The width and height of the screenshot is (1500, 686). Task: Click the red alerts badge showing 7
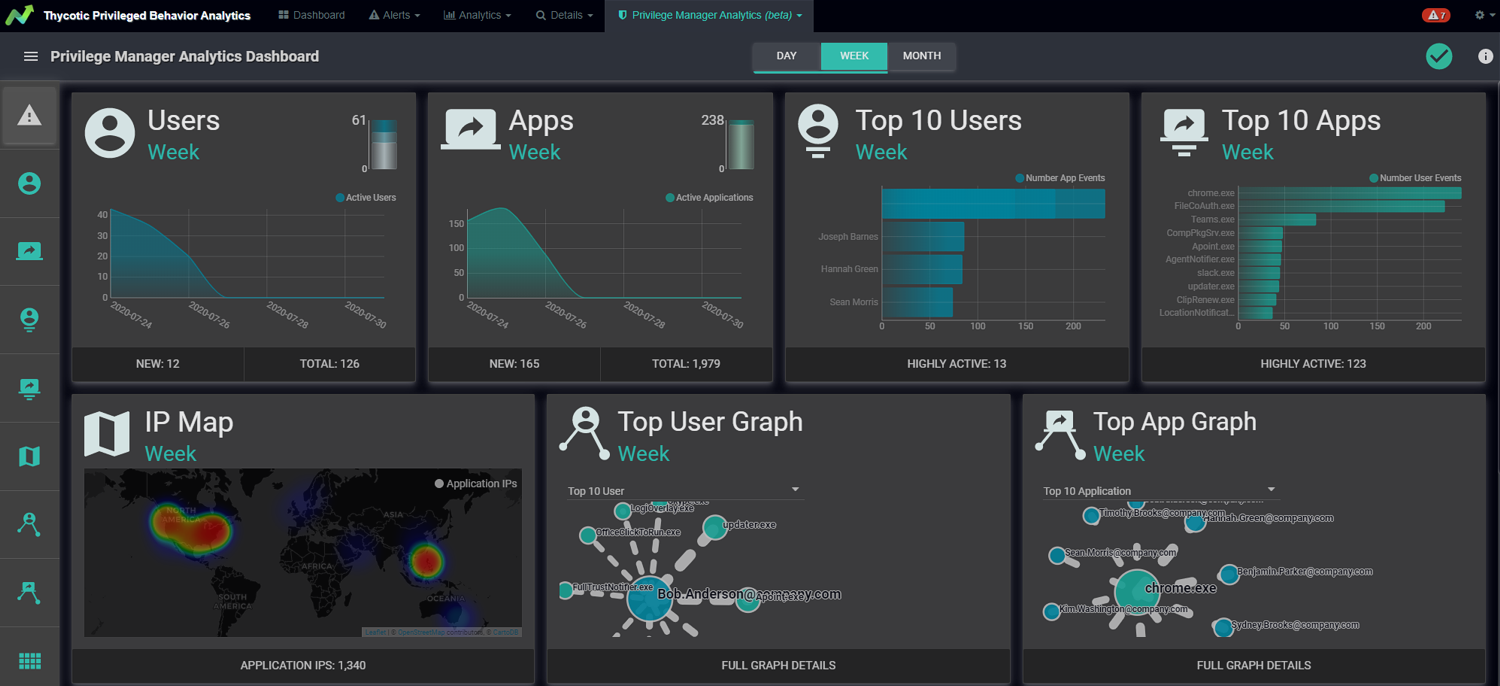pos(1435,15)
